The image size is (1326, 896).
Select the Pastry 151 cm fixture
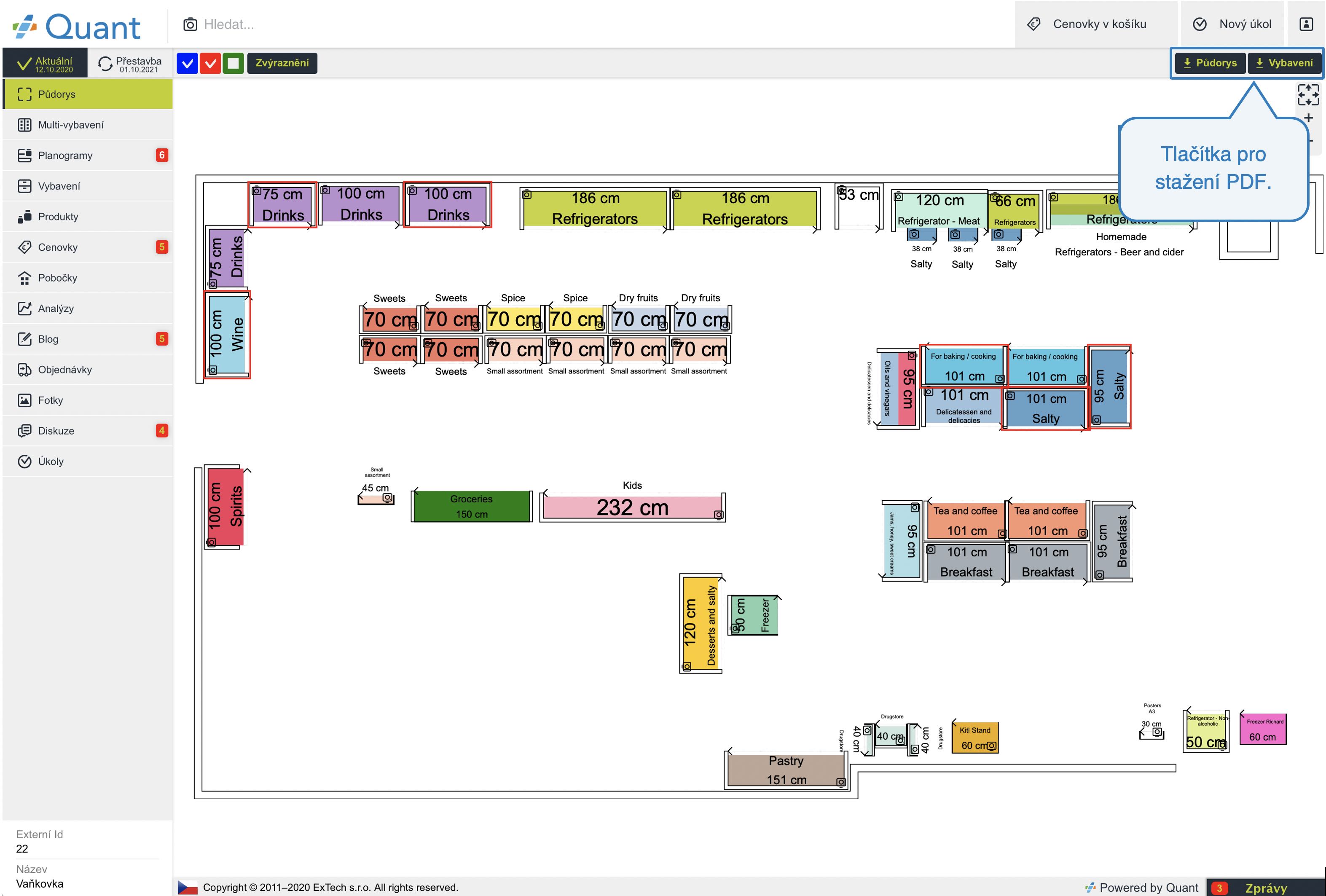pos(786,770)
